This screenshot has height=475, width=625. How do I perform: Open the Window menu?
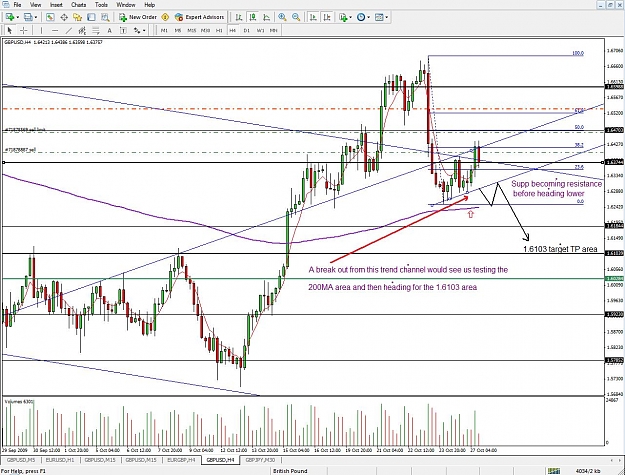click(x=126, y=5)
